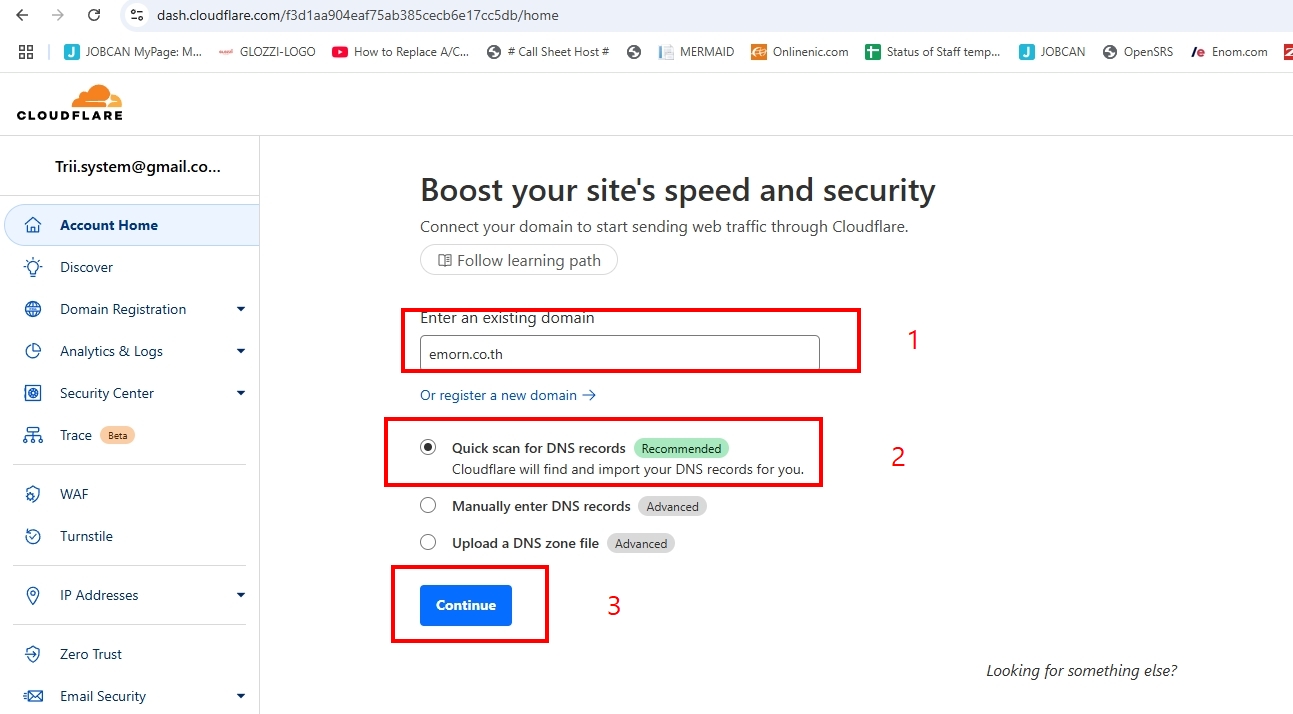Open Zero Trust sidebar item

pyautogui.click(x=130, y=654)
